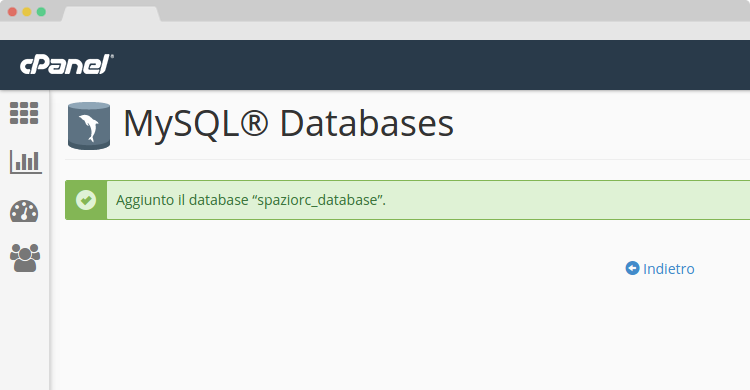Click the cPanel logo in header
The image size is (750, 390).
[x=66, y=65]
